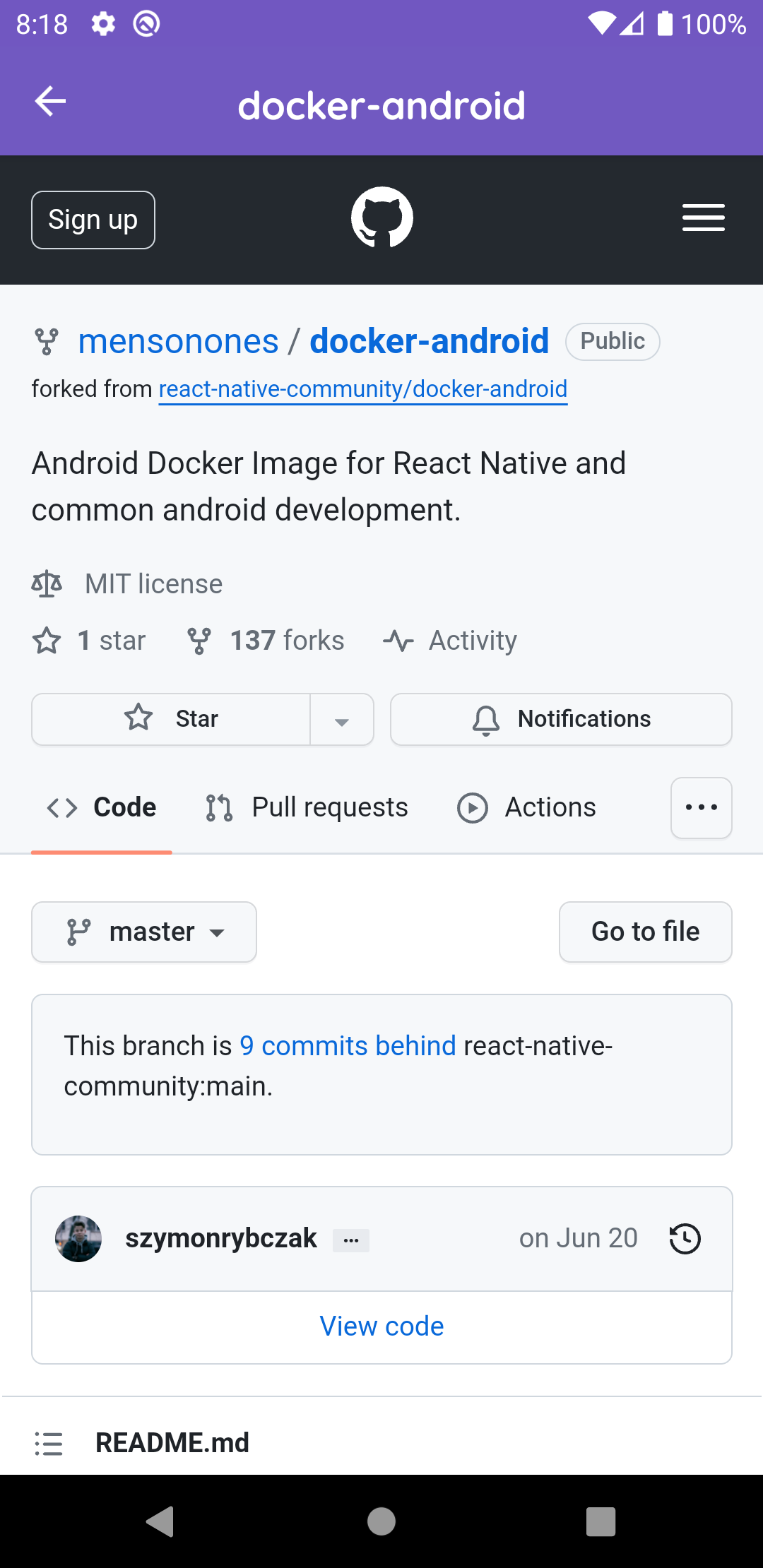763x1568 pixels.
Task: Tap the Android back navigation button
Action: point(160,1521)
